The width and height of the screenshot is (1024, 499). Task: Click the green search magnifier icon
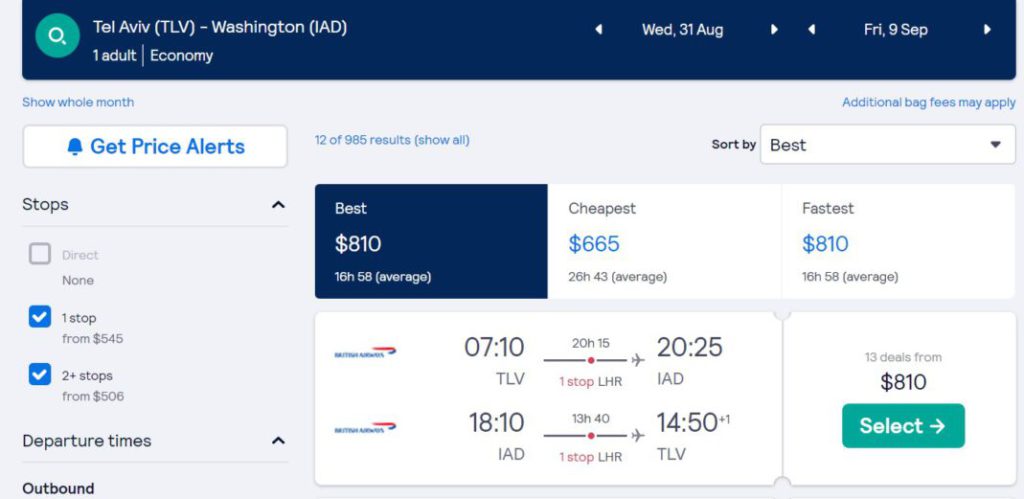[x=57, y=36]
